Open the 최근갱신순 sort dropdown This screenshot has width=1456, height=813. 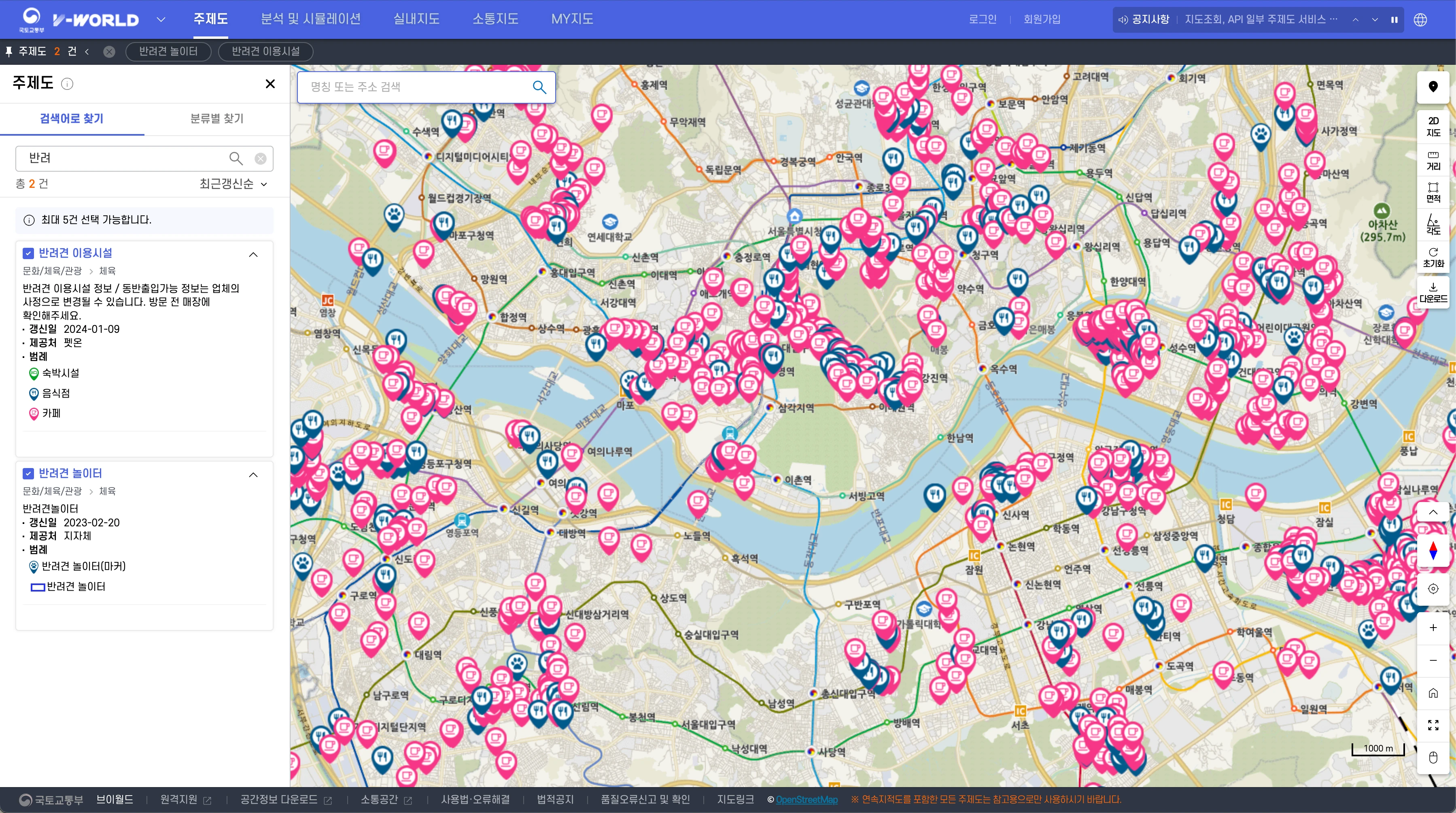click(233, 184)
